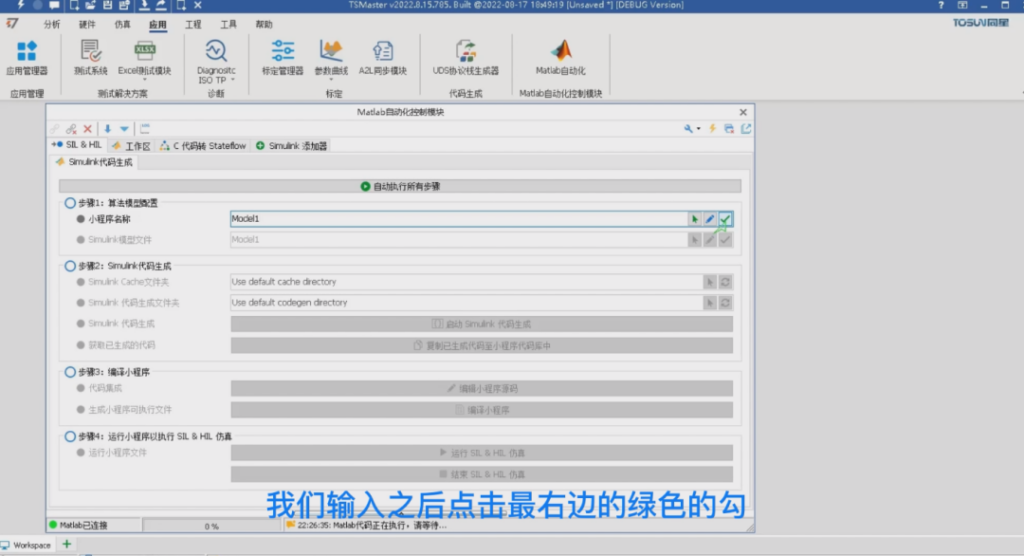
Task: Confirm 小程序名称 with the green checkmark
Action: (x=725, y=219)
